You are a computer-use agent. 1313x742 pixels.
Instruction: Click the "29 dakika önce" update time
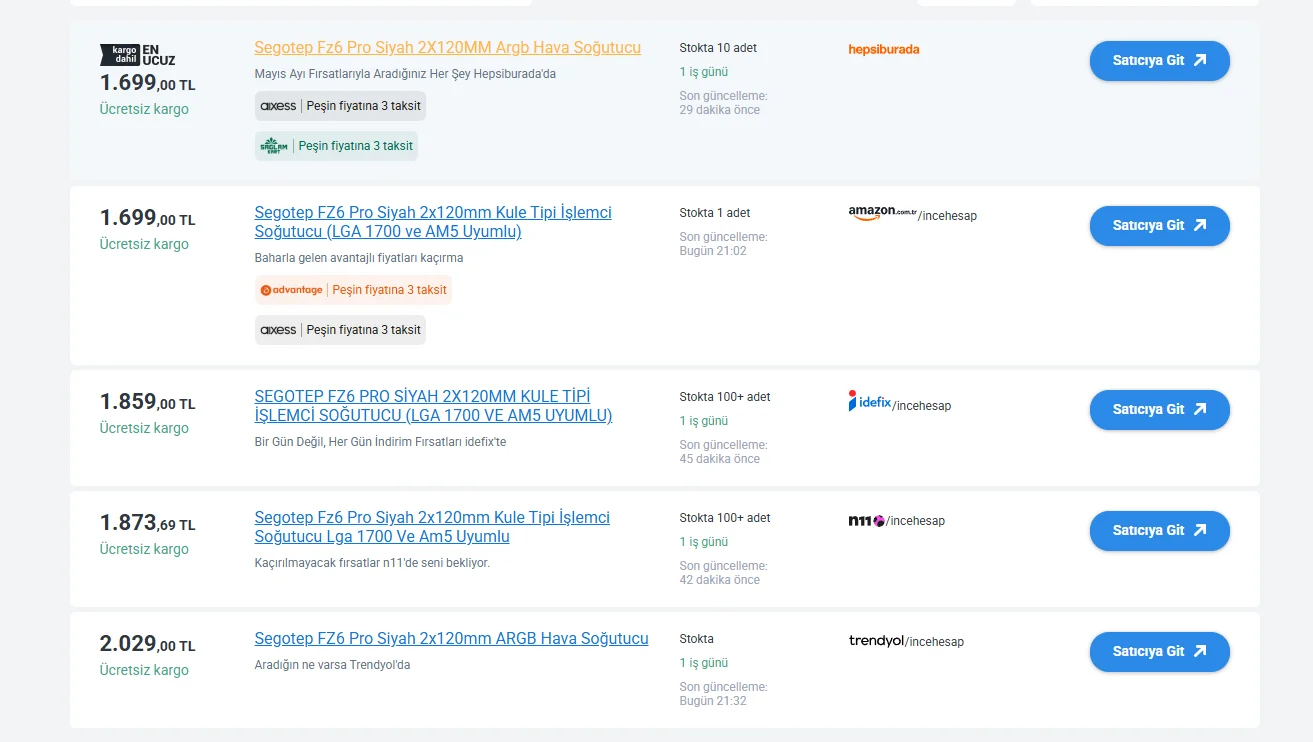[720, 110]
